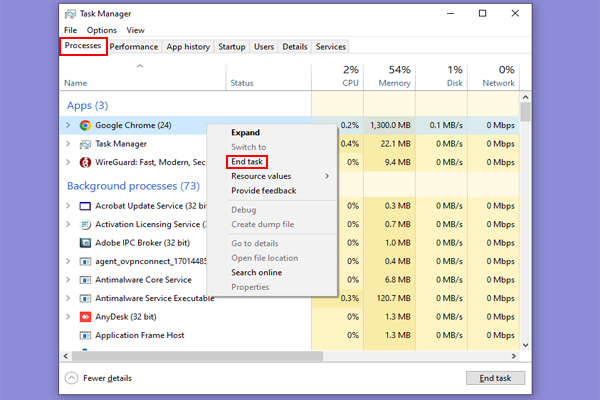Expand the Antimalware Service Executable entry
The width and height of the screenshot is (600, 400).
[68, 298]
